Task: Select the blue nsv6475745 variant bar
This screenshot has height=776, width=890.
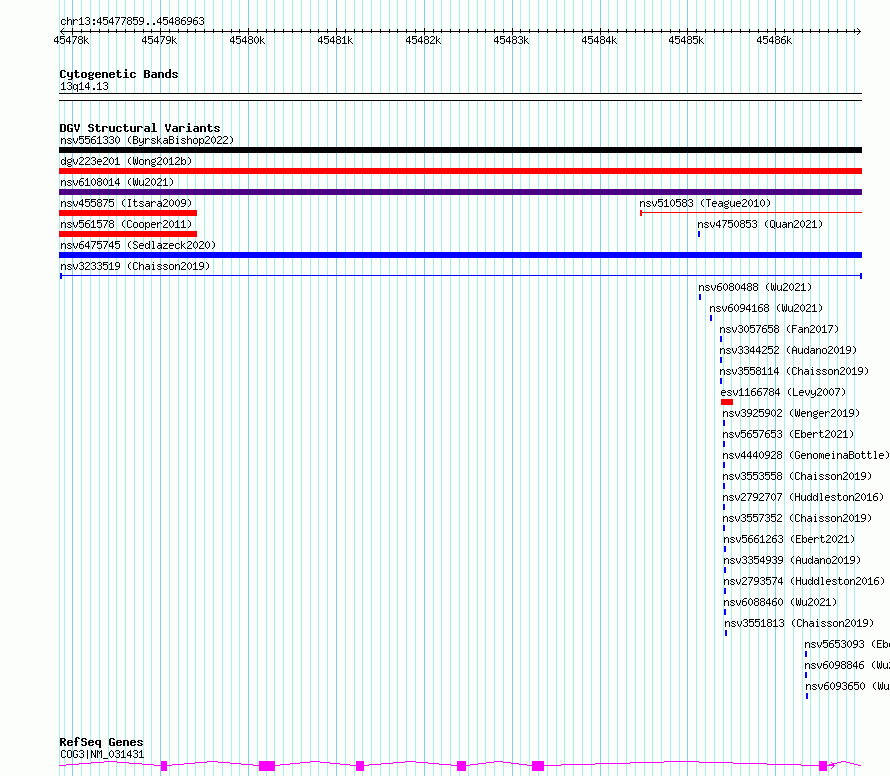Action: [x=460, y=255]
